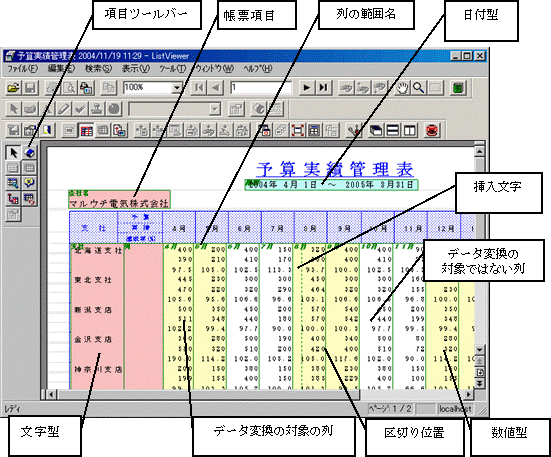The image size is (551, 457).
Task: Toggle the red table view icon
Action: [x=86, y=131]
